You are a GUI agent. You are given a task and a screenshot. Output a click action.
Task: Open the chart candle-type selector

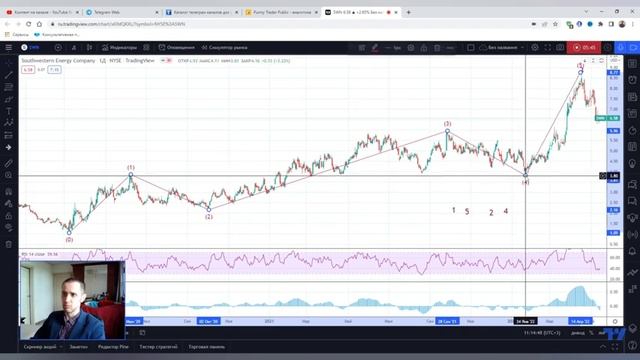pyautogui.click(x=89, y=48)
